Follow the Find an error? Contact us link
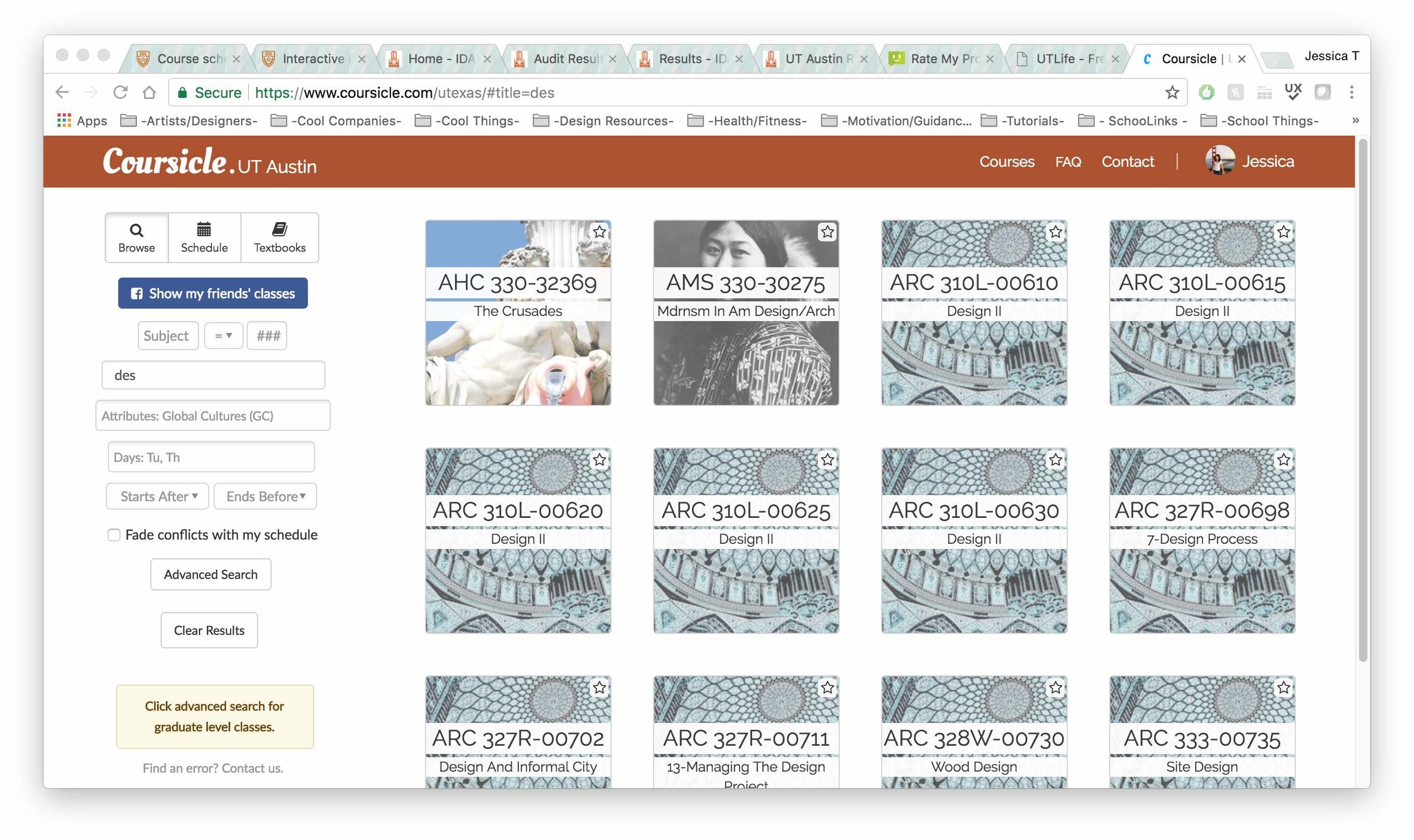The image size is (1414, 840). click(x=213, y=768)
